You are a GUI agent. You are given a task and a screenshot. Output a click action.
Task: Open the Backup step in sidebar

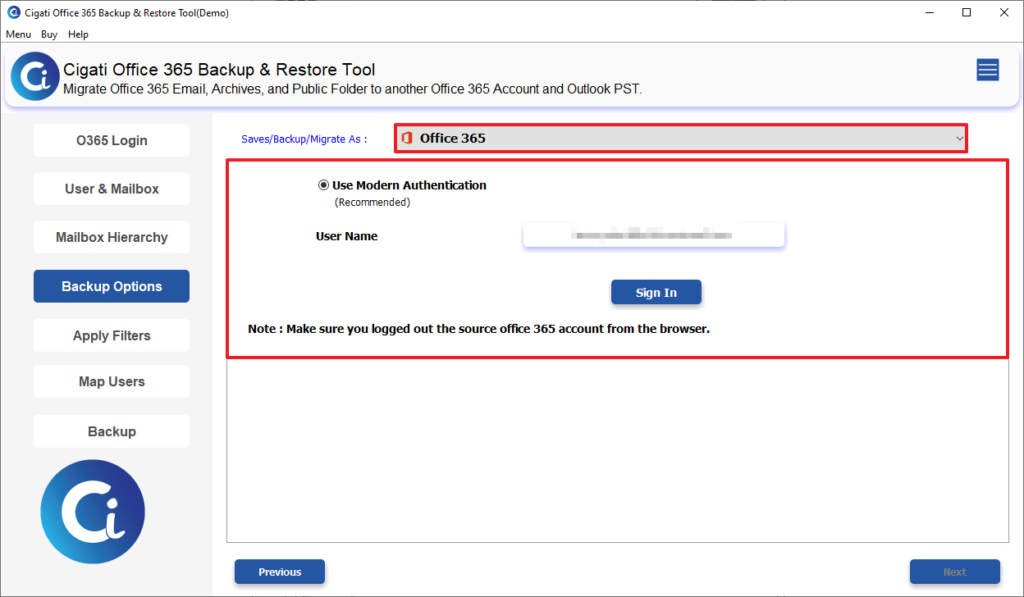point(112,432)
